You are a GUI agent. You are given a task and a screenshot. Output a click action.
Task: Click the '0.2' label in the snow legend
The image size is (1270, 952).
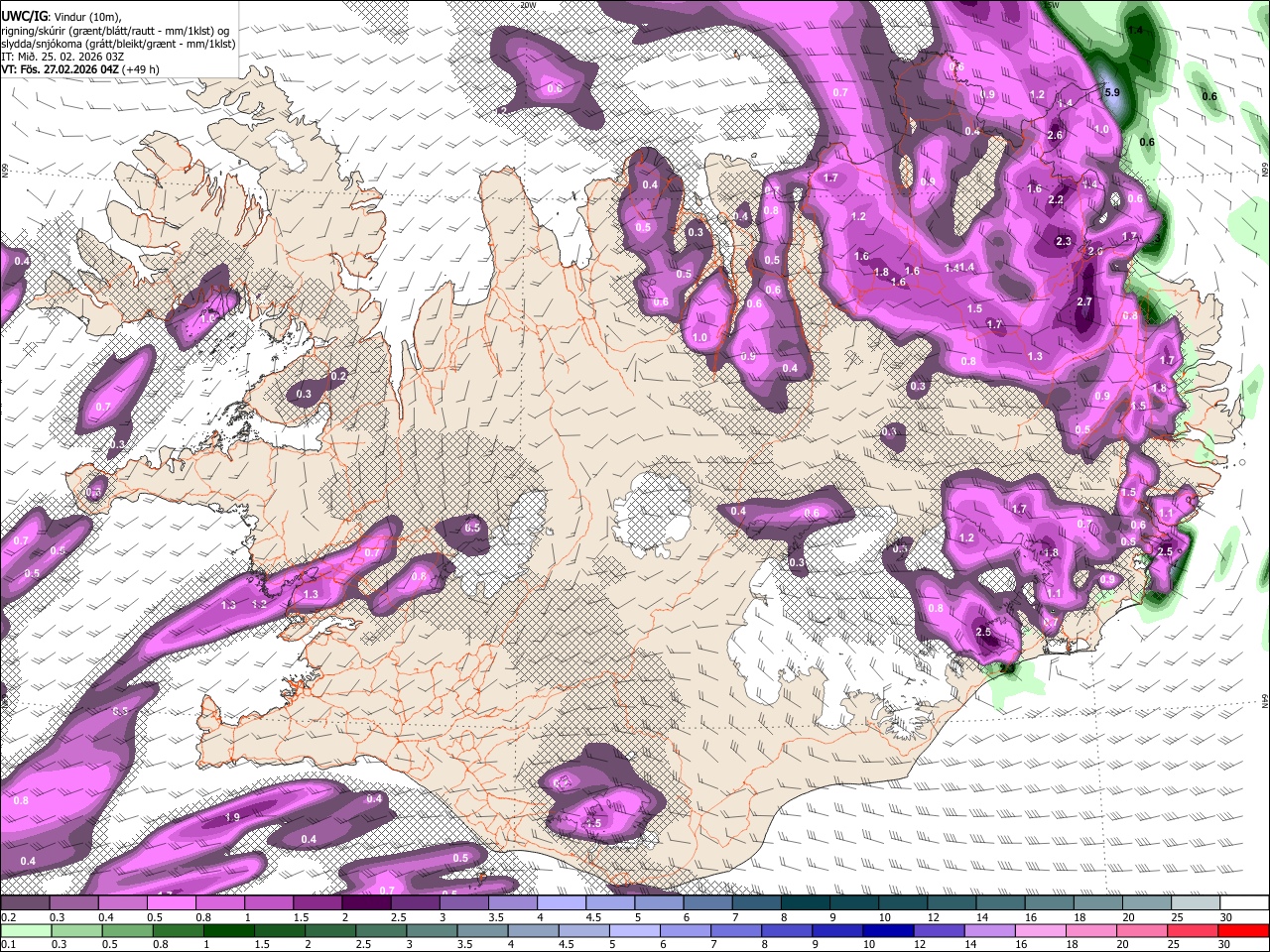point(8,917)
